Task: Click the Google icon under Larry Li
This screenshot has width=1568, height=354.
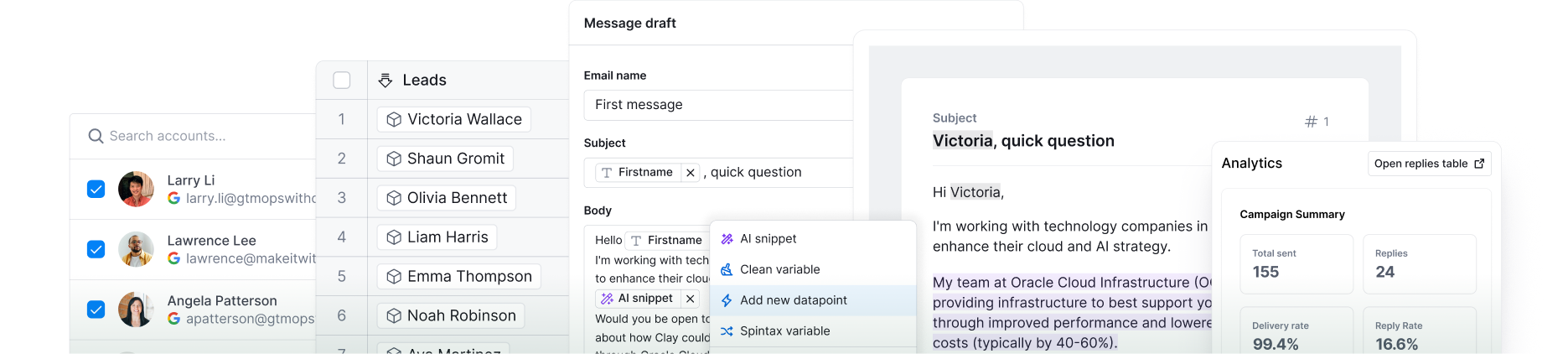Action: pyautogui.click(x=173, y=198)
